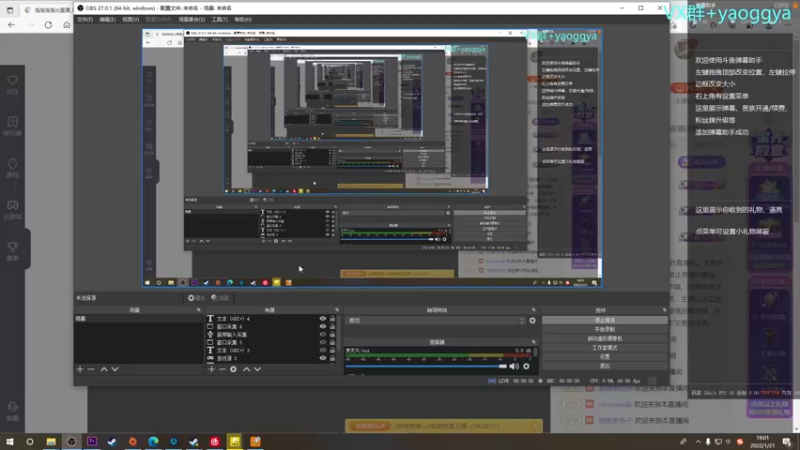Select the 窗口采集 3 source row
800x450 pixels.
[x=270, y=342]
